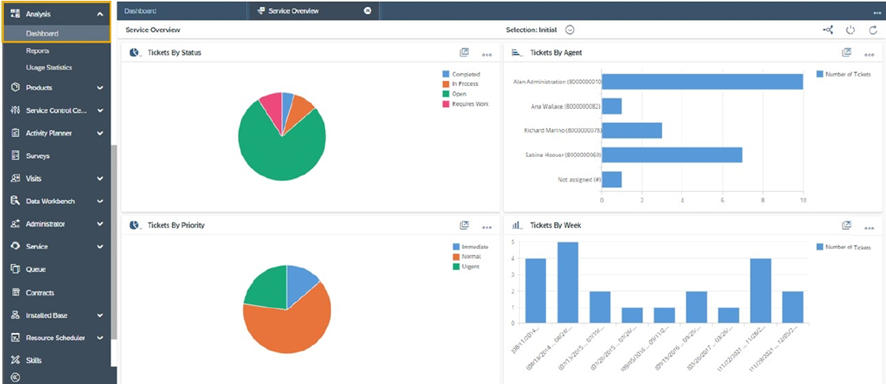Open more options for Tickets By Week
This screenshot has height=384, width=886.
pos(869,228)
